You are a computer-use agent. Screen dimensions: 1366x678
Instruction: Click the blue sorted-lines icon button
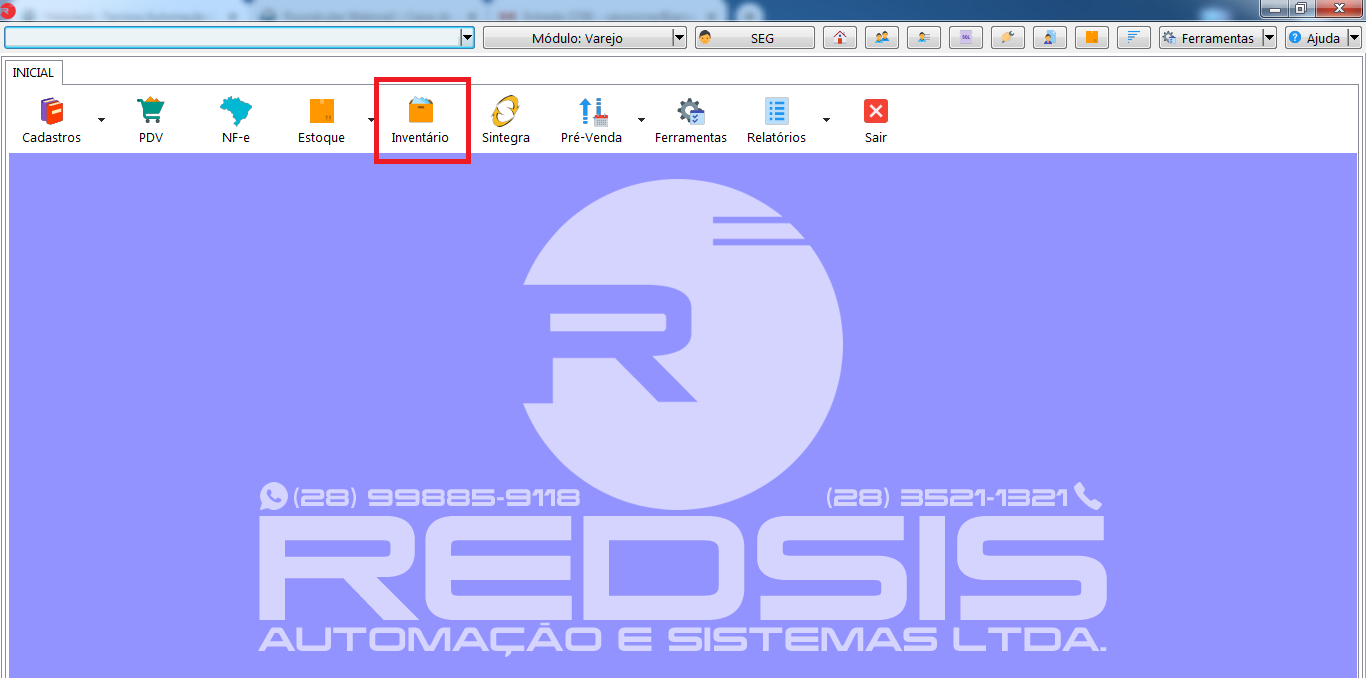[1134, 38]
